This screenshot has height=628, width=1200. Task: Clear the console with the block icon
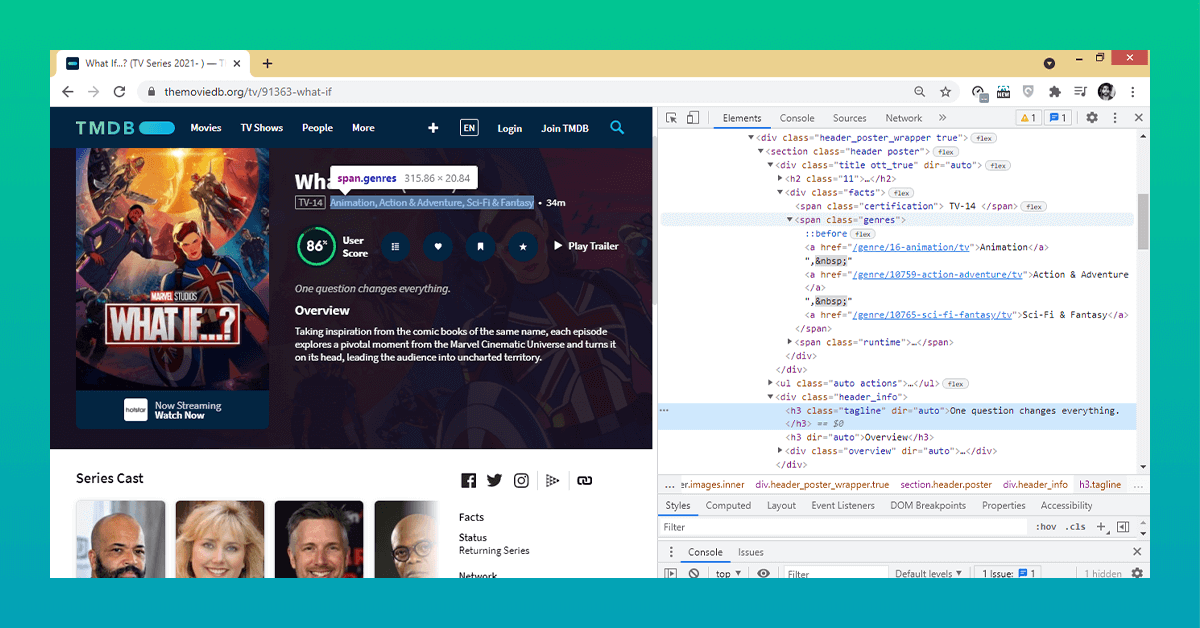693,574
